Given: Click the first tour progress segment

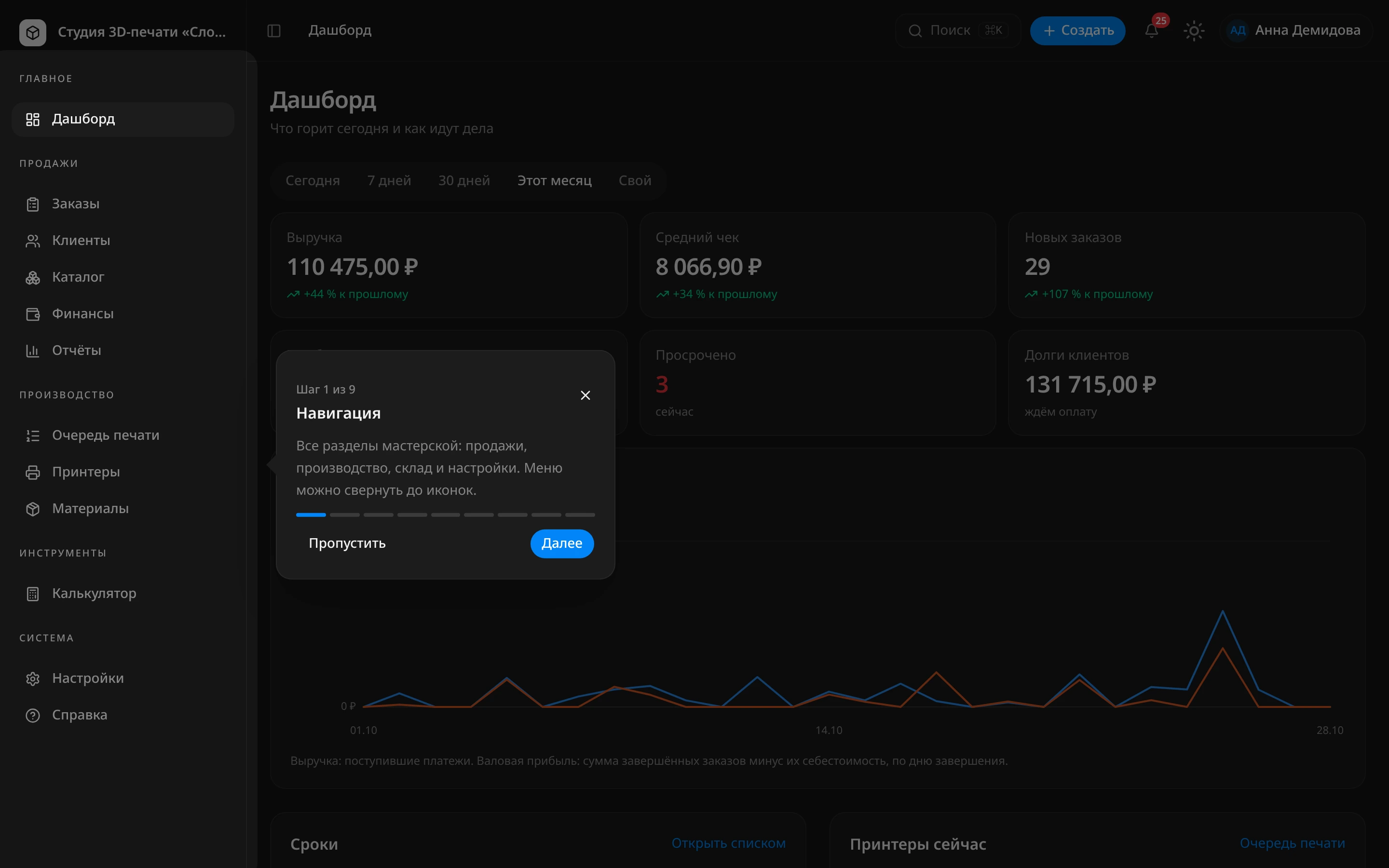Looking at the screenshot, I should click(311, 515).
